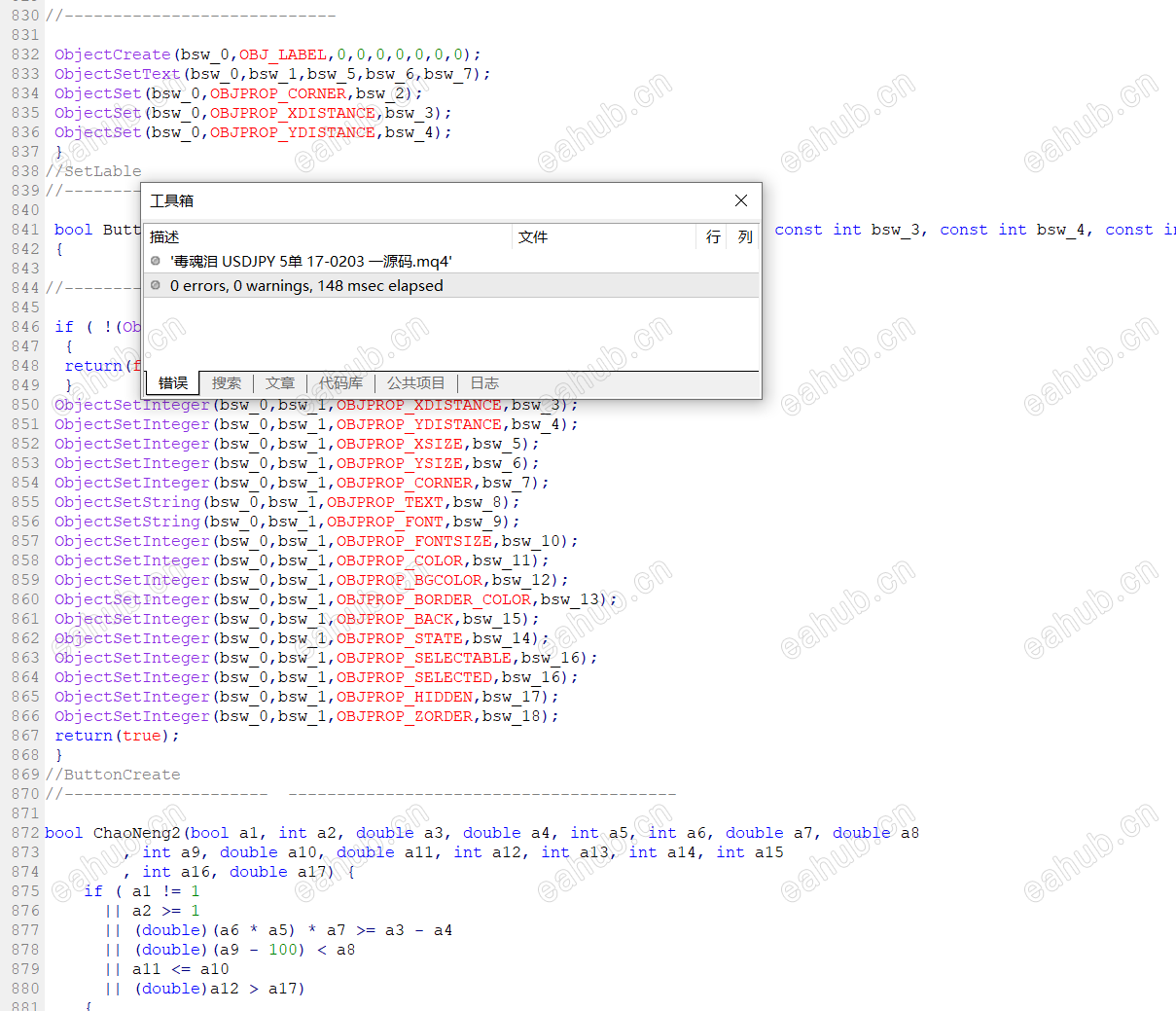Click OBJPROP_BORDER_COLOR on line 860
Viewport: 1176px width, 1011px height.
click(x=434, y=599)
